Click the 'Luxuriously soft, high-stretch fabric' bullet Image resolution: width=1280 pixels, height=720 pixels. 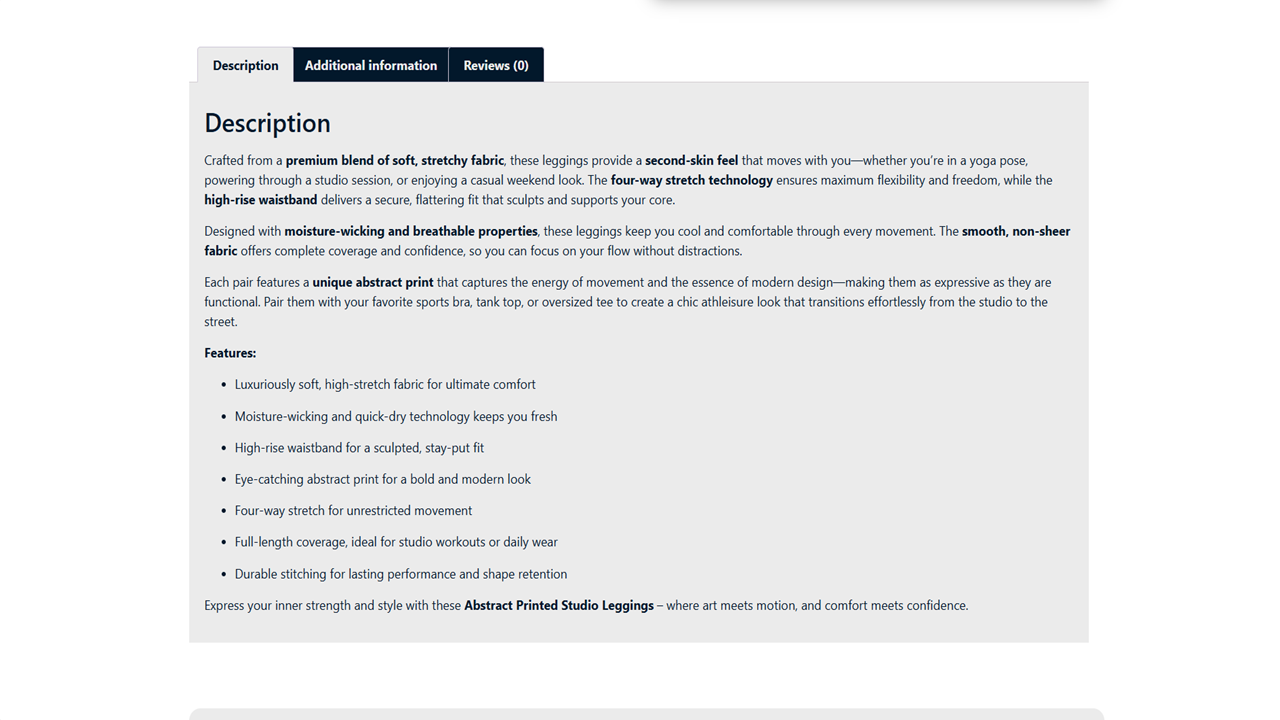tap(385, 384)
